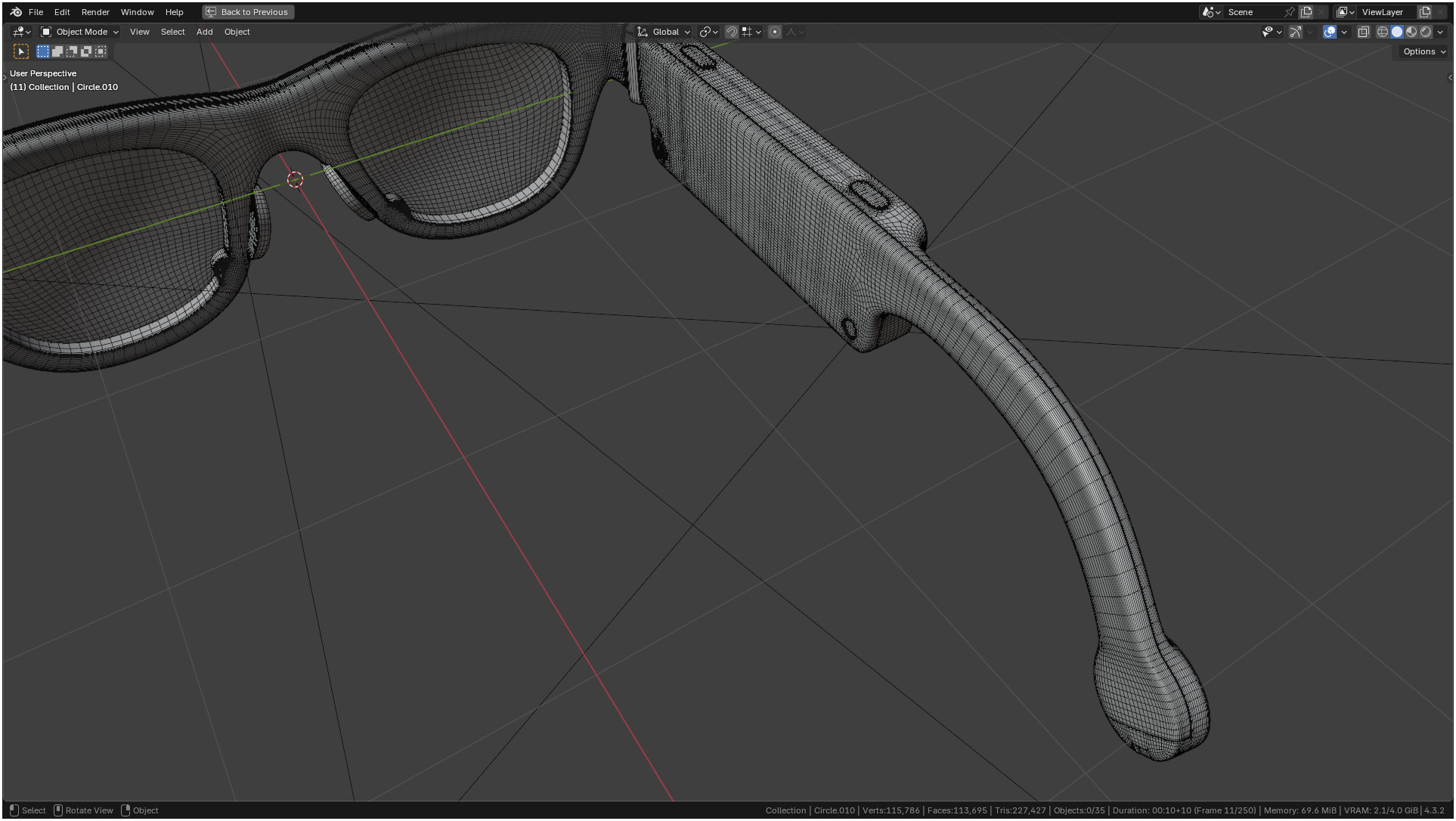Open the Edit menu
1456x821 pixels.
point(62,12)
